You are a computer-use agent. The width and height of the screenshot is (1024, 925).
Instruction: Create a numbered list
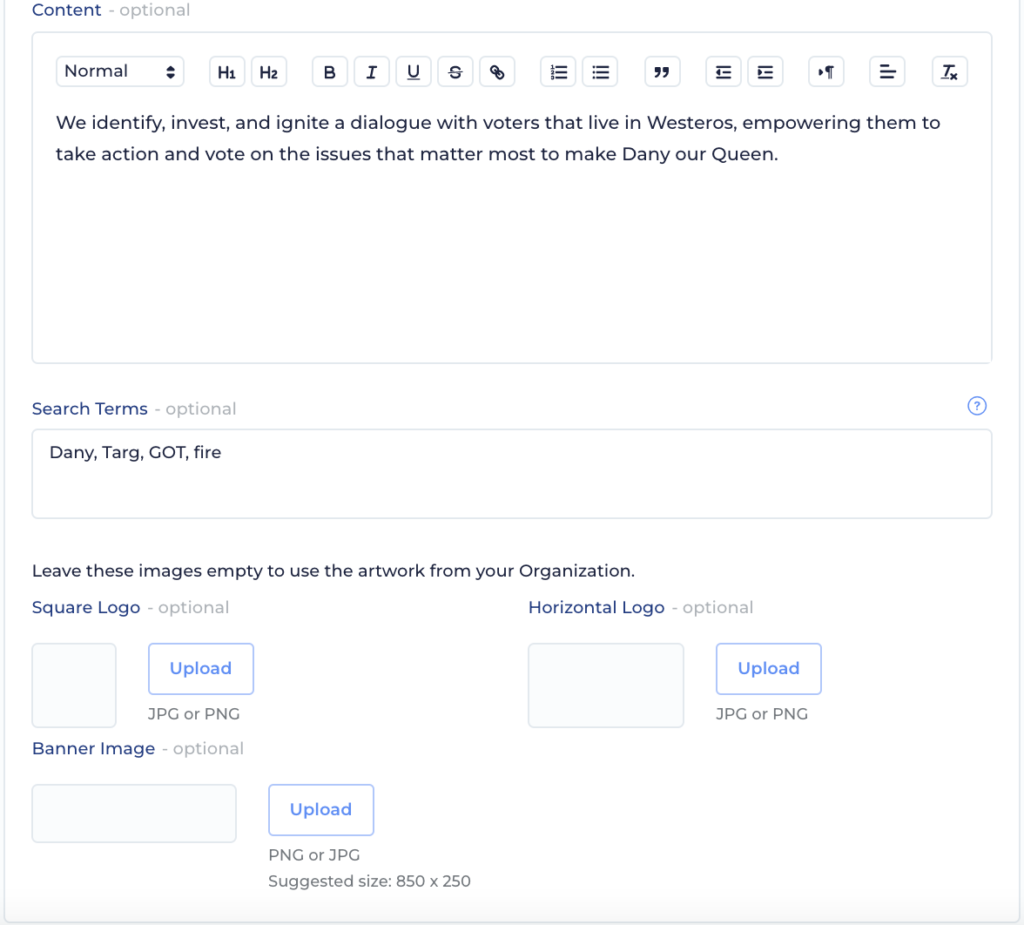click(558, 72)
